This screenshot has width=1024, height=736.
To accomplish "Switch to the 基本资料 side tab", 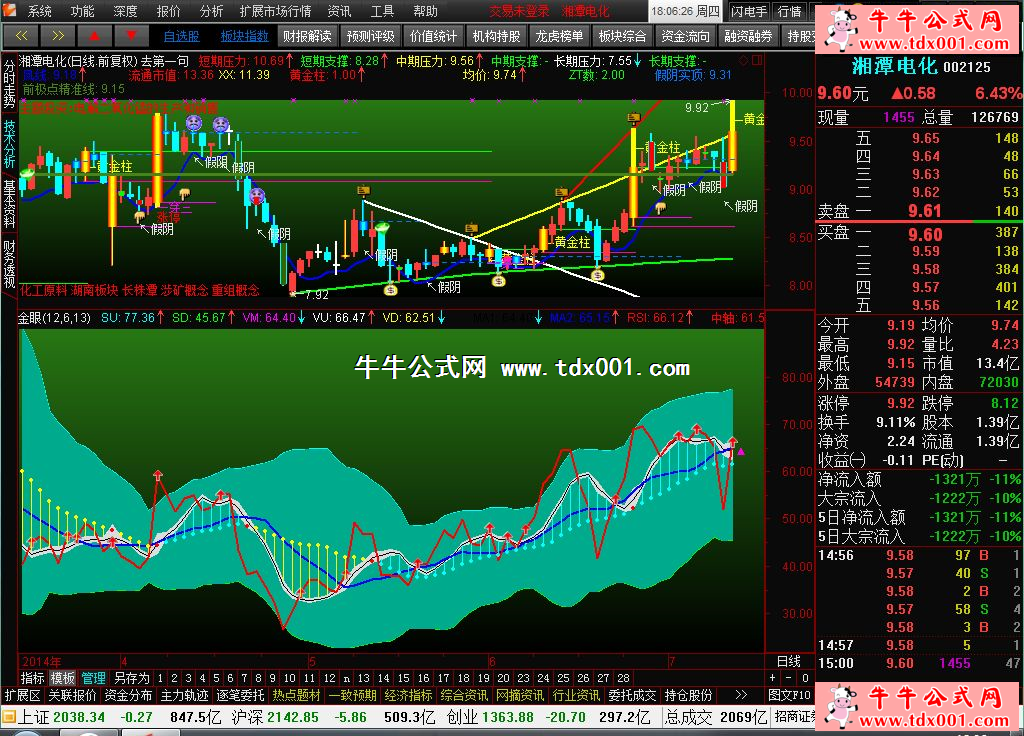I will click(9, 203).
